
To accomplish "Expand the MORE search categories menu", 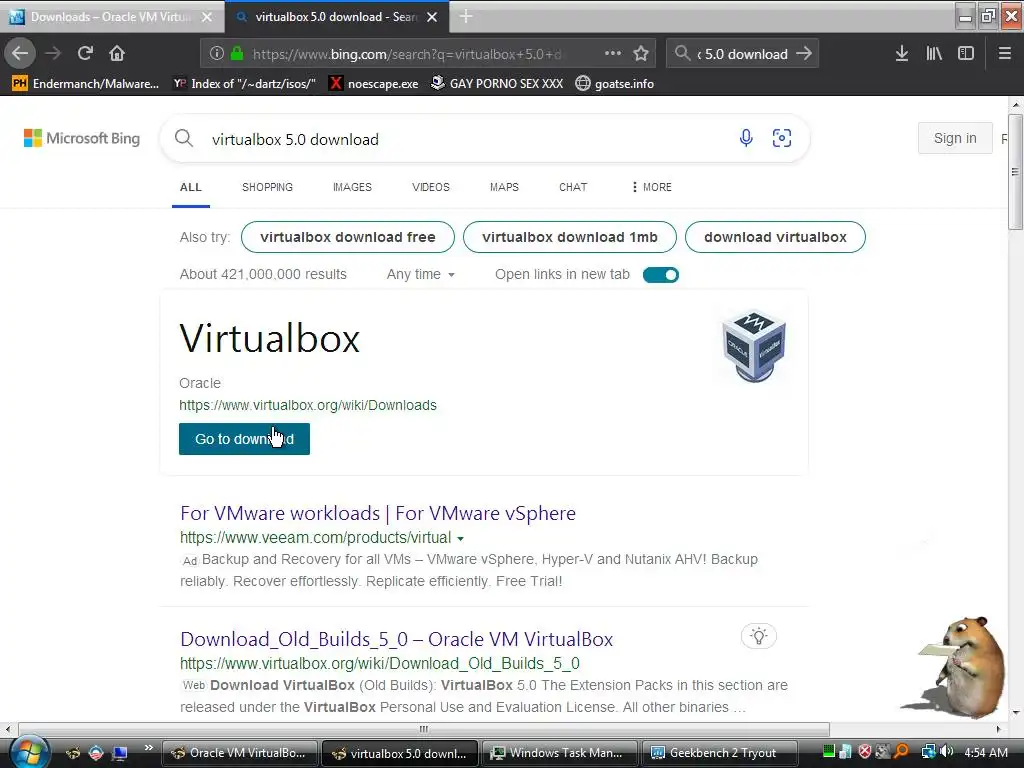I will [x=652, y=187].
